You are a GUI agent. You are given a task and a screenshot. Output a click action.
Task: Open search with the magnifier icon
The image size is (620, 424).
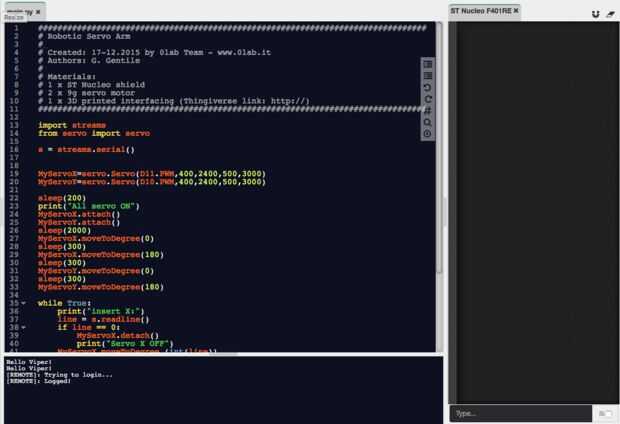[x=427, y=122]
